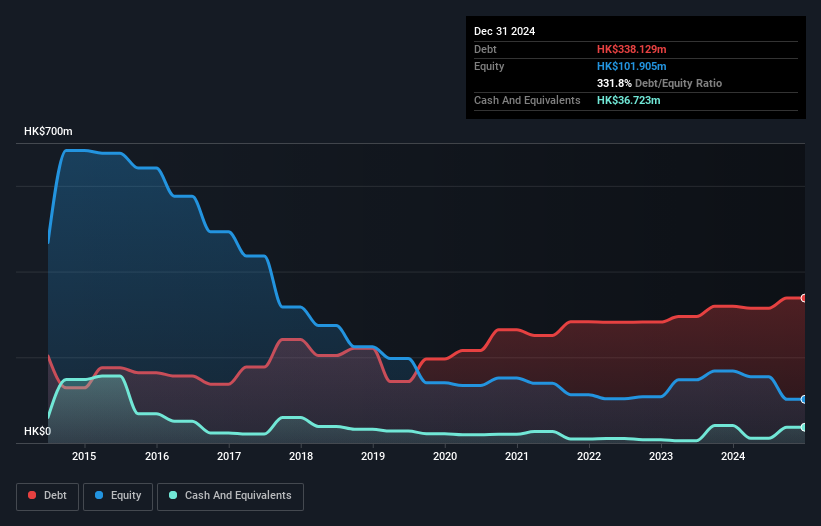Toggle the Equity series legend button
821x526 pixels.
coord(118,496)
